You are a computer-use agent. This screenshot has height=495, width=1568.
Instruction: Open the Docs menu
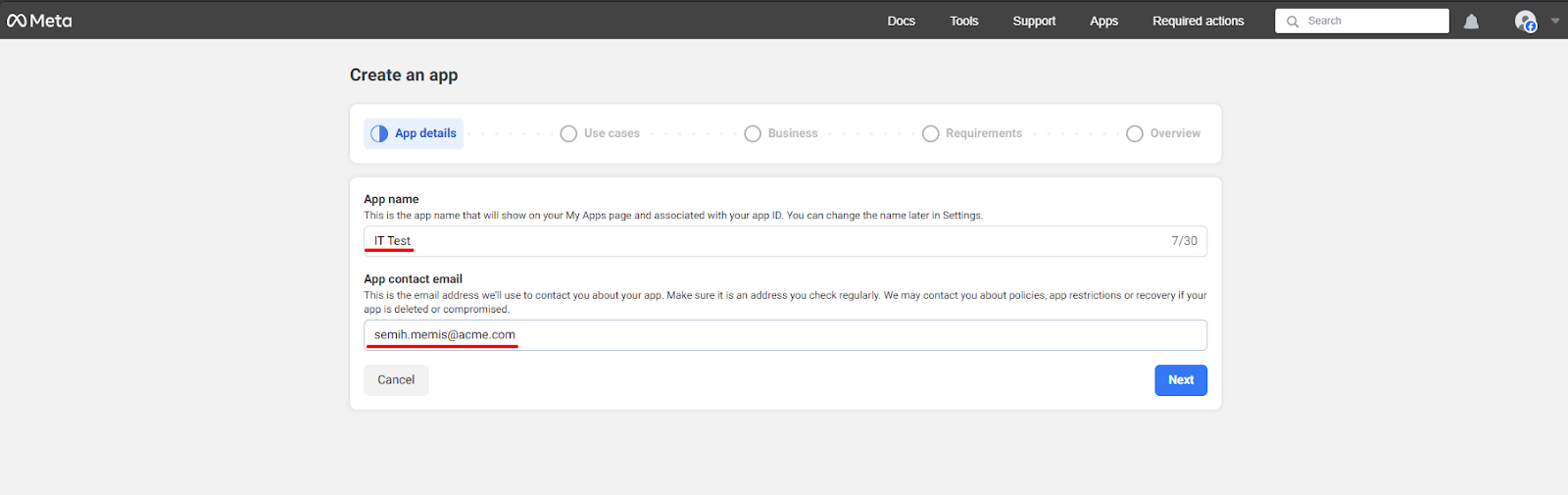click(901, 21)
